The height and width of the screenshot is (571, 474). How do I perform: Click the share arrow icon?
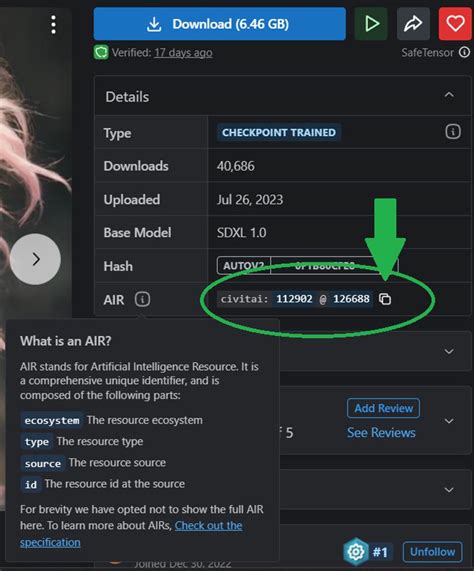[x=413, y=24]
